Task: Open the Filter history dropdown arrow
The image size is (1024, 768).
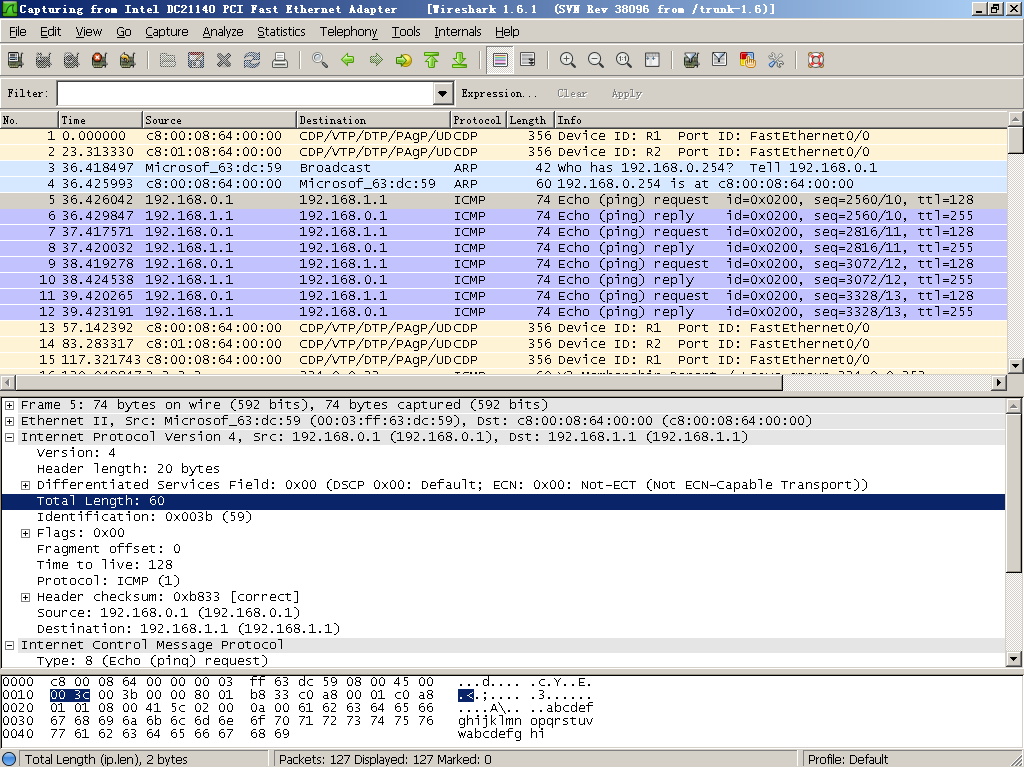Action: [442, 93]
